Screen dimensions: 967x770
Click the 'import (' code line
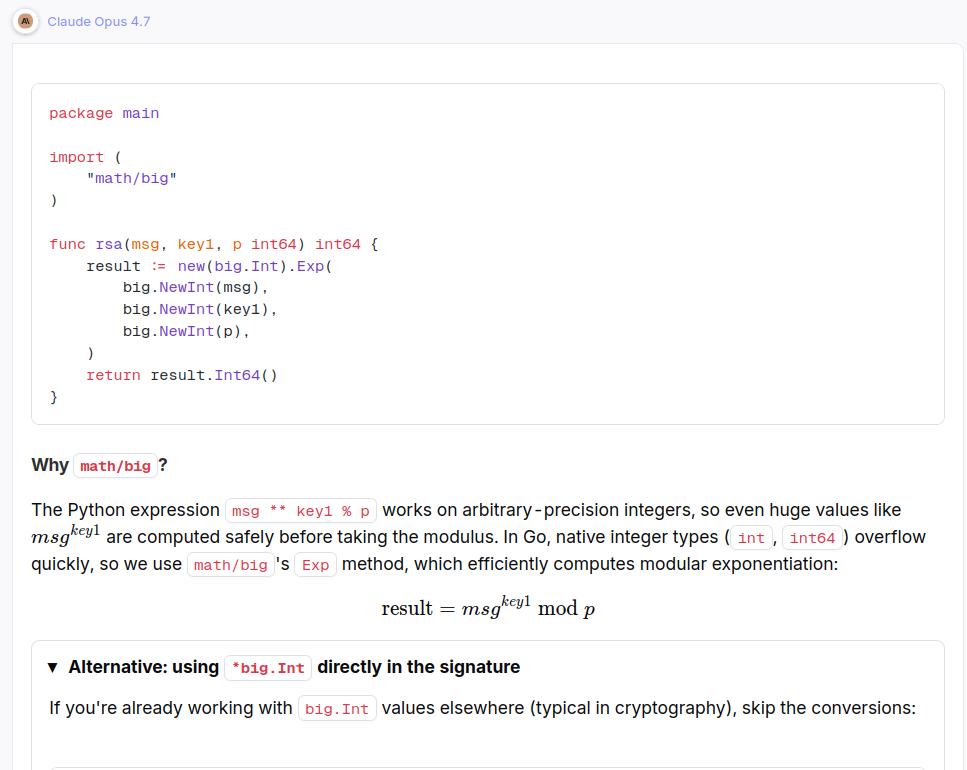[86, 158]
